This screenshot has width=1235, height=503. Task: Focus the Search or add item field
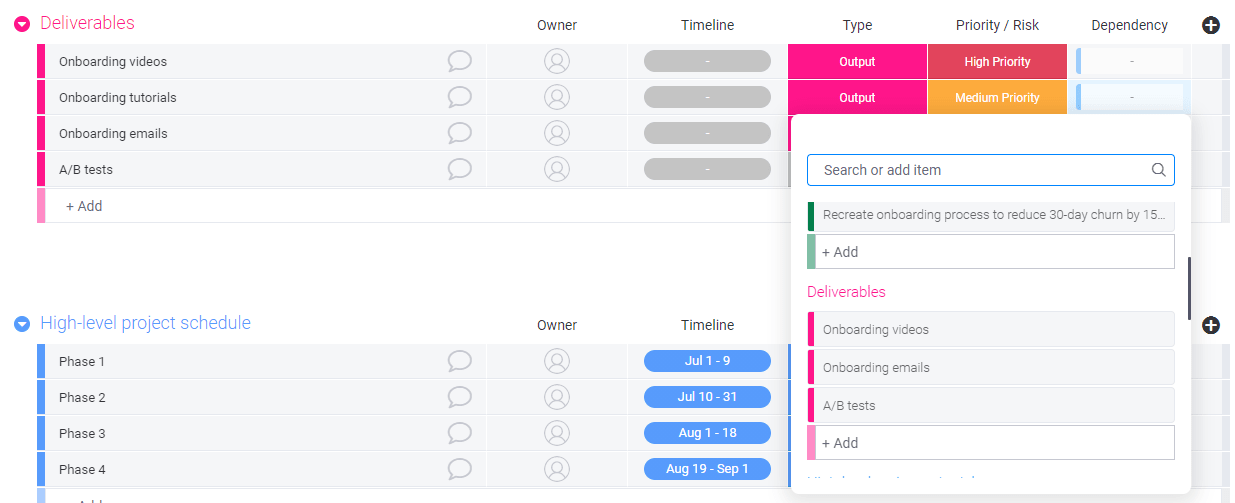click(980, 170)
